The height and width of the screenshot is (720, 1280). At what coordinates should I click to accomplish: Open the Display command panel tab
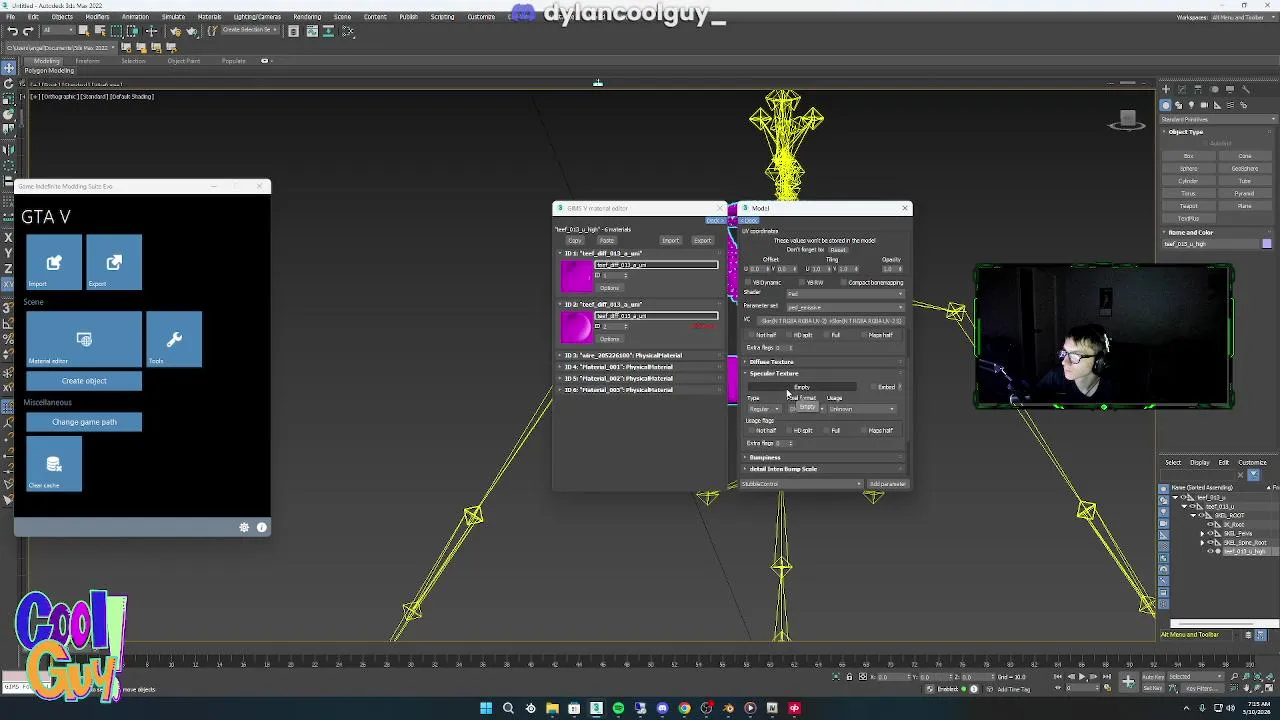(x=1229, y=89)
